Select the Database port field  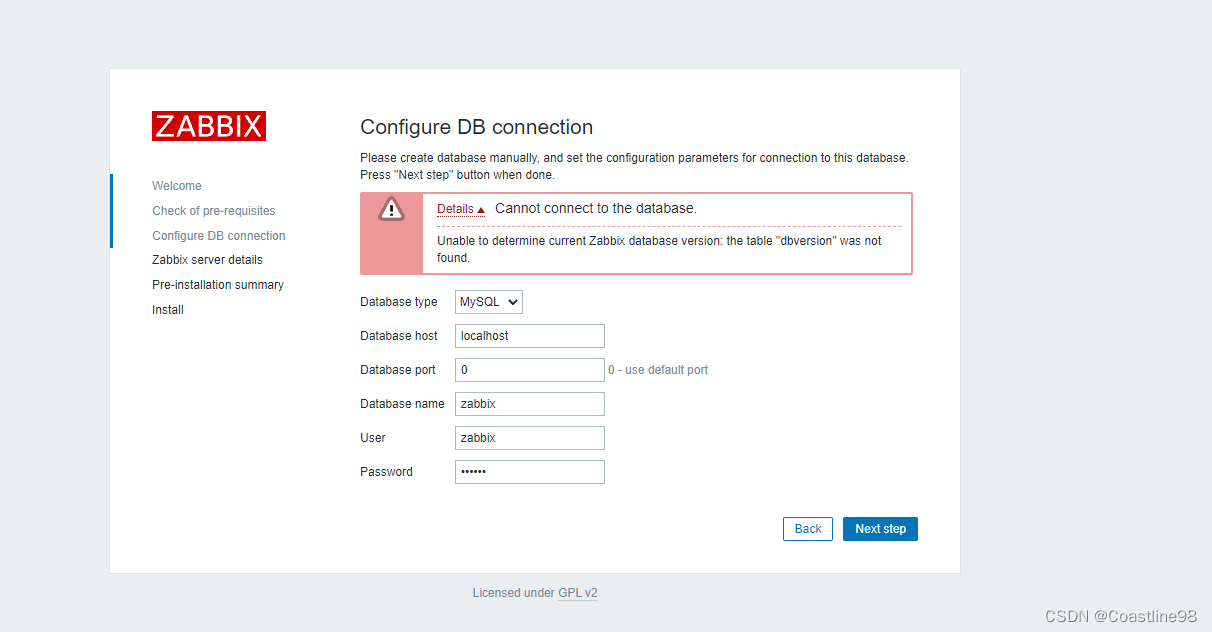coord(529,369)
